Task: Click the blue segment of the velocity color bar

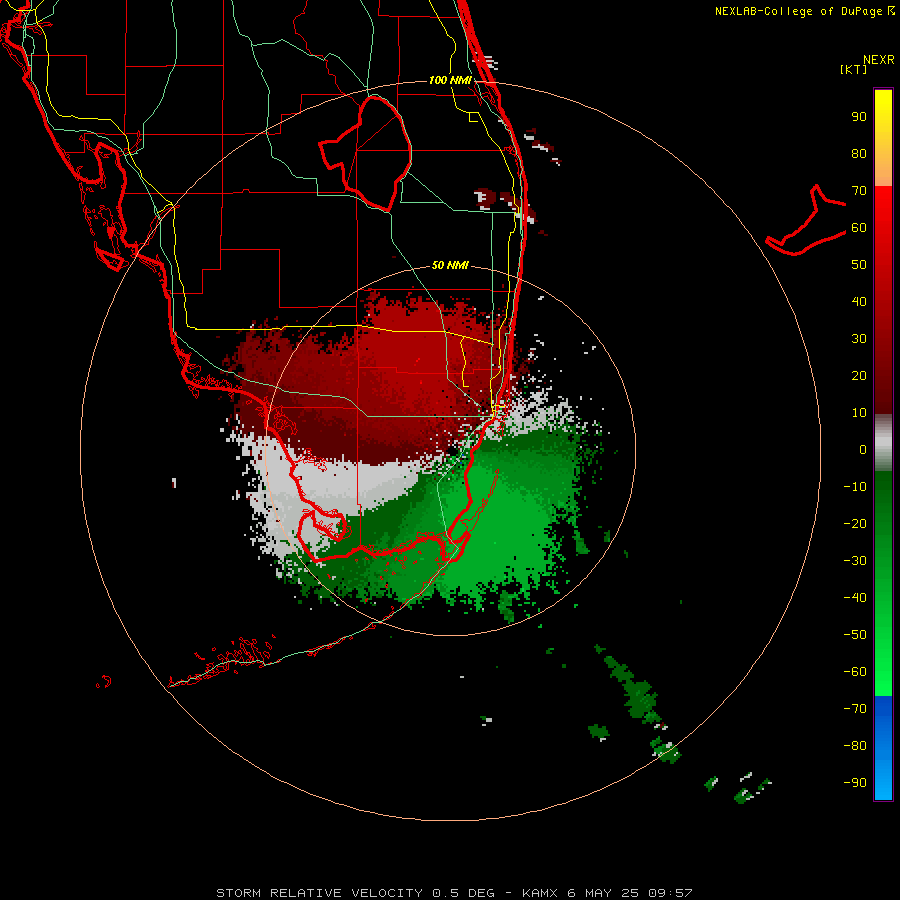Action: pos(883,748)
